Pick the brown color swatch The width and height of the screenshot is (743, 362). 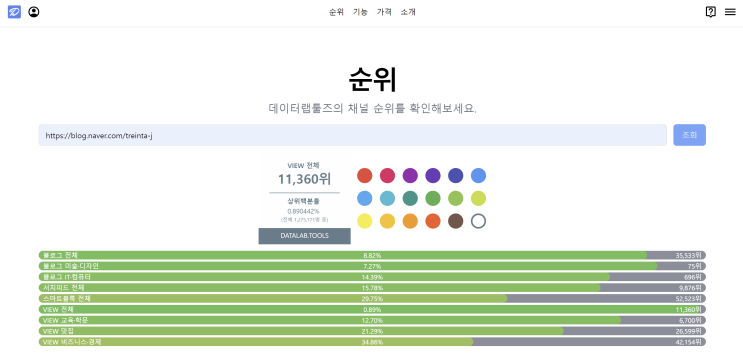(x=455, y=221)
